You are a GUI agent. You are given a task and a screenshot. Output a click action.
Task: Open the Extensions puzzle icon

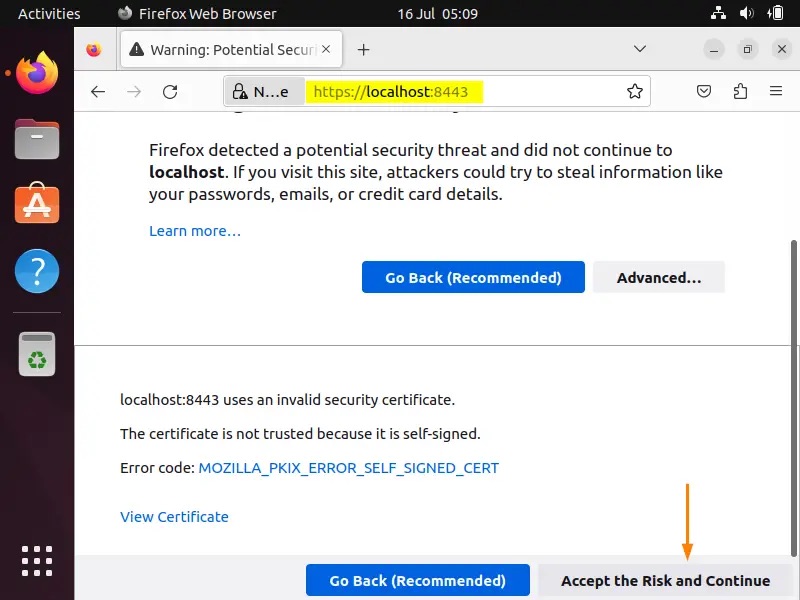pos(740,92)
